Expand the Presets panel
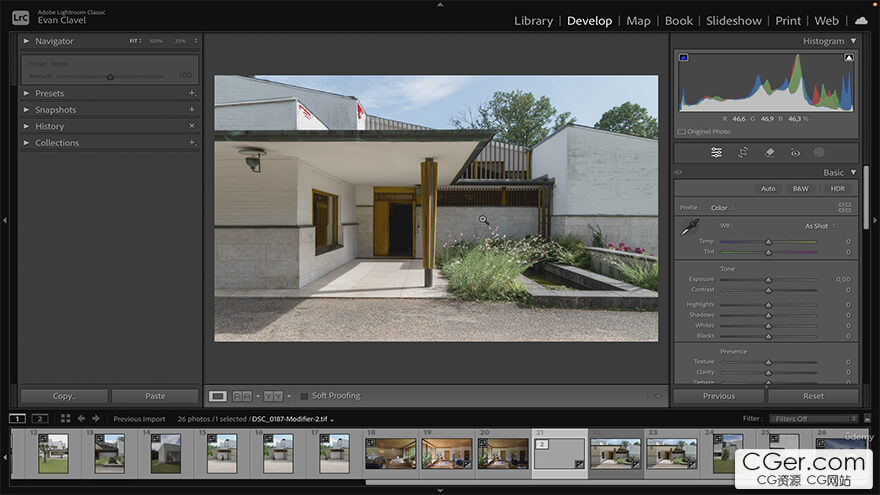This screenshot has height=495, width=880. [x=26, y=93]
